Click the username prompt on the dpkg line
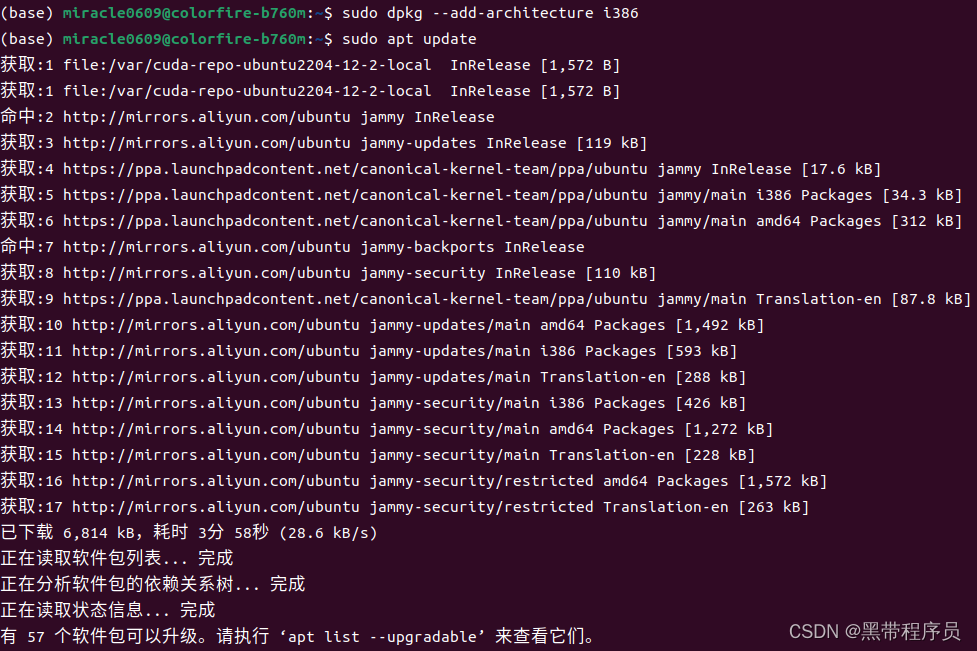 184,13
